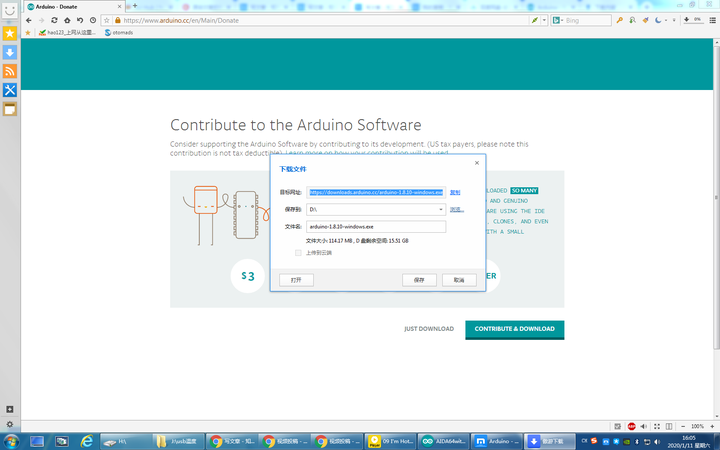720x450 pixels.
Task: Click the page vertical scrollbar
Action: tap(716, 197)
